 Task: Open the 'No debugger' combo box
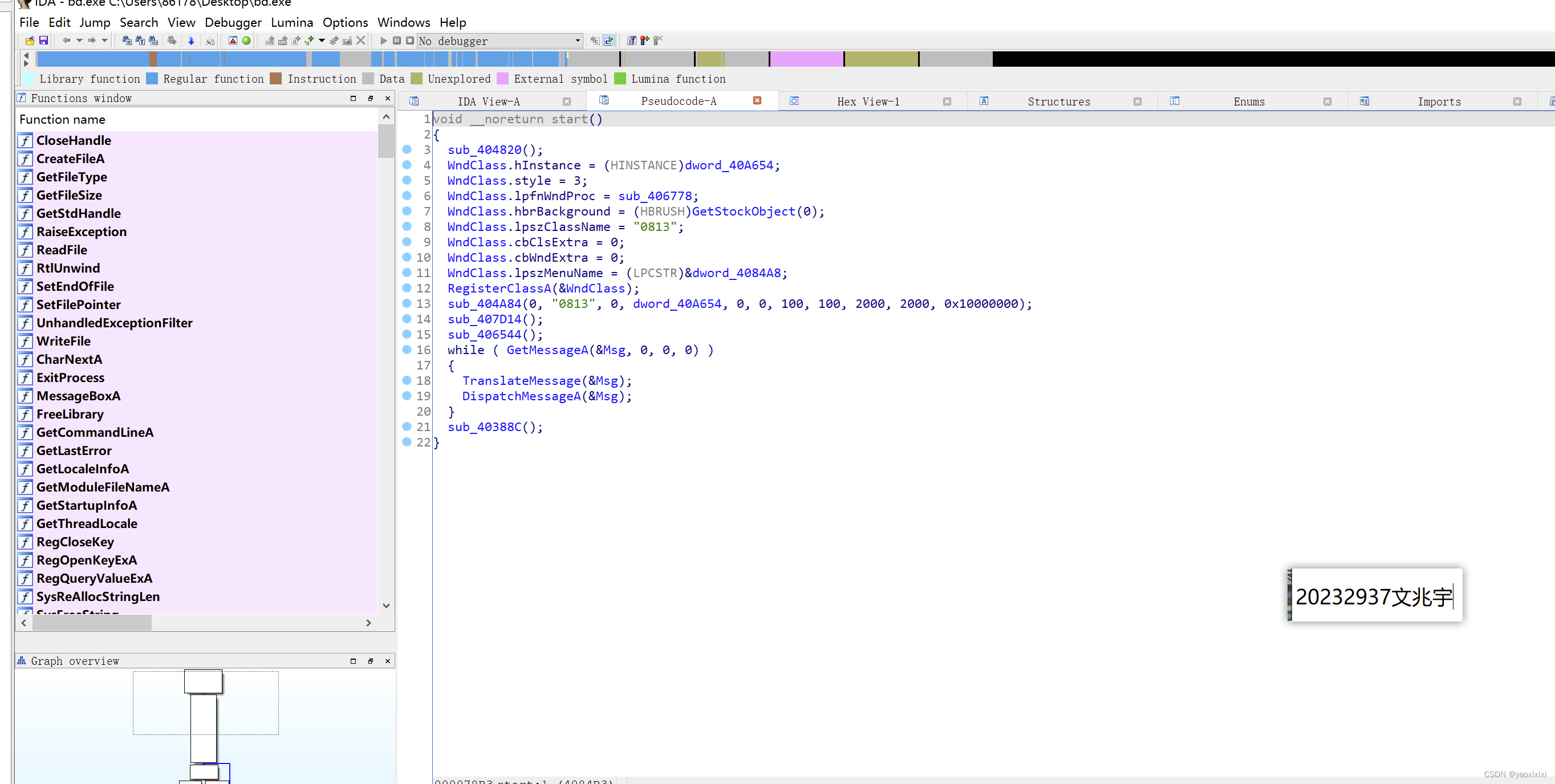(x=500, y=41)
